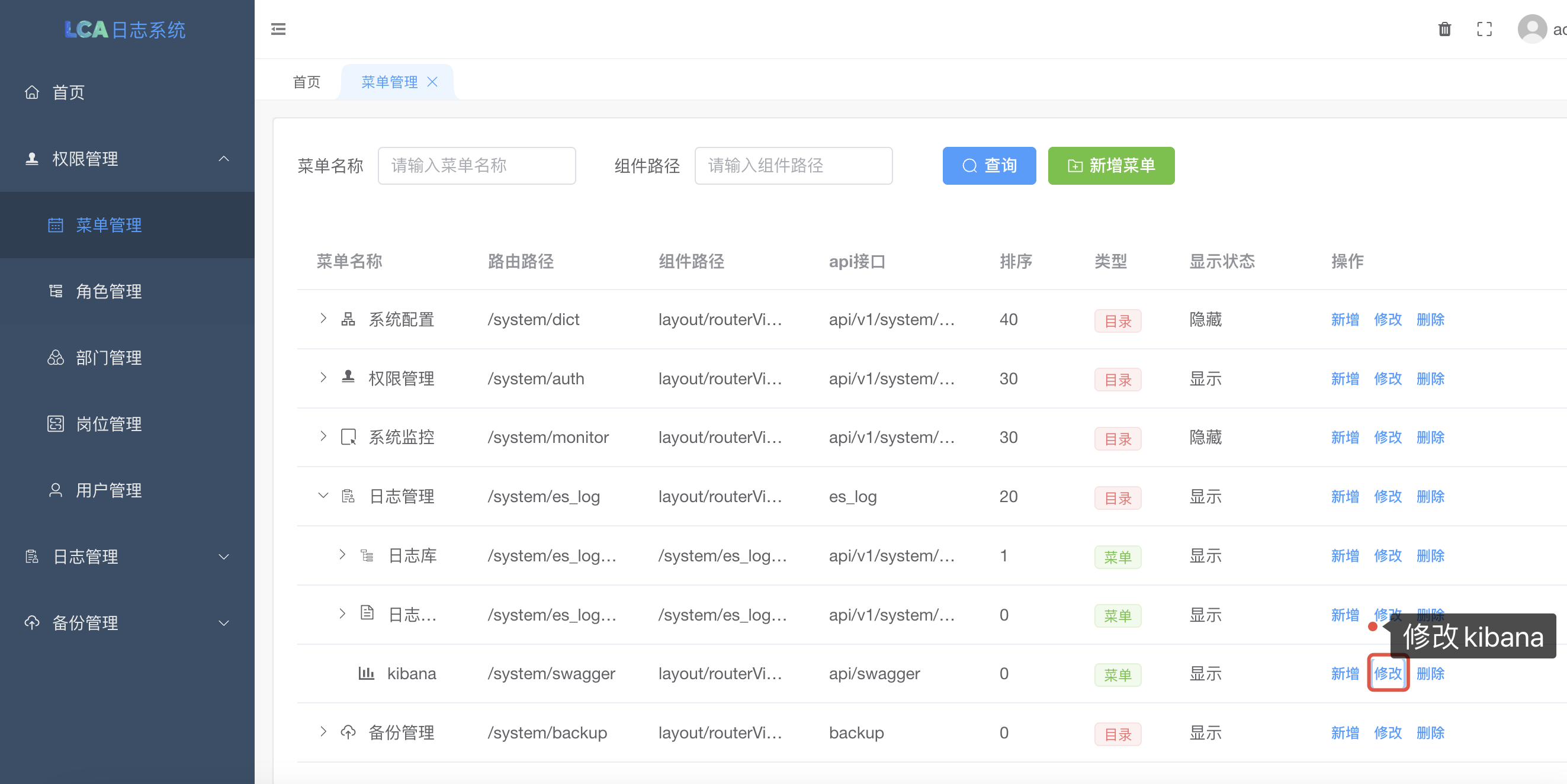This screenshot has height=784, width=1567.
Task: Expand the 日志库 child row
Action: click(x=342, y=555)
